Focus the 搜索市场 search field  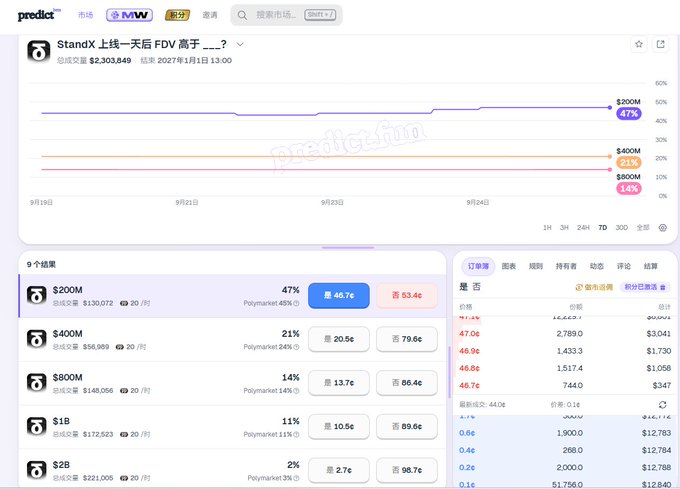pos(286,15)
